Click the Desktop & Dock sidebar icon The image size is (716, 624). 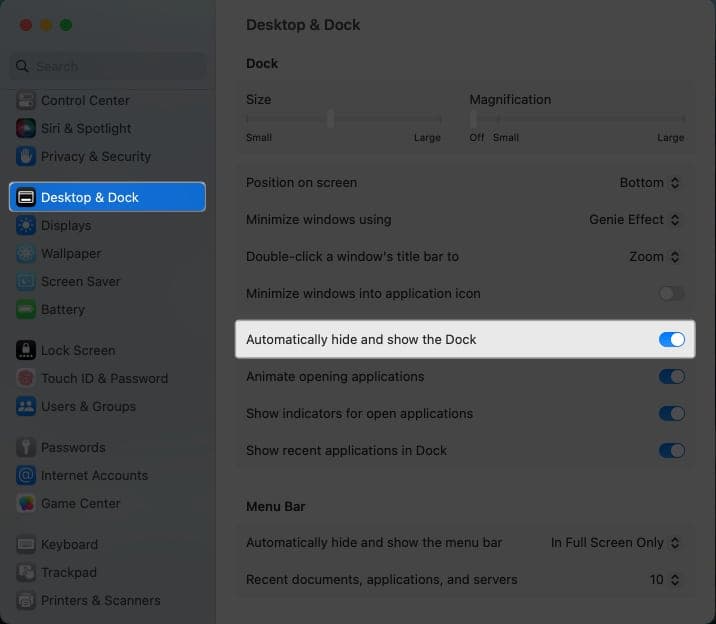[x=26, y=197]
